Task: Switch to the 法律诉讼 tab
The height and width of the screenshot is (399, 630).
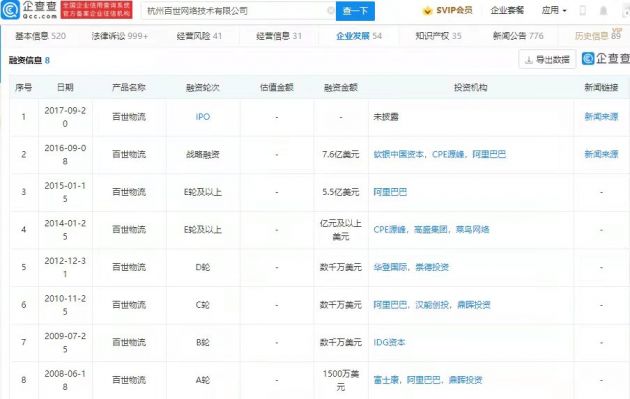Action: click(x=119, y=36)
